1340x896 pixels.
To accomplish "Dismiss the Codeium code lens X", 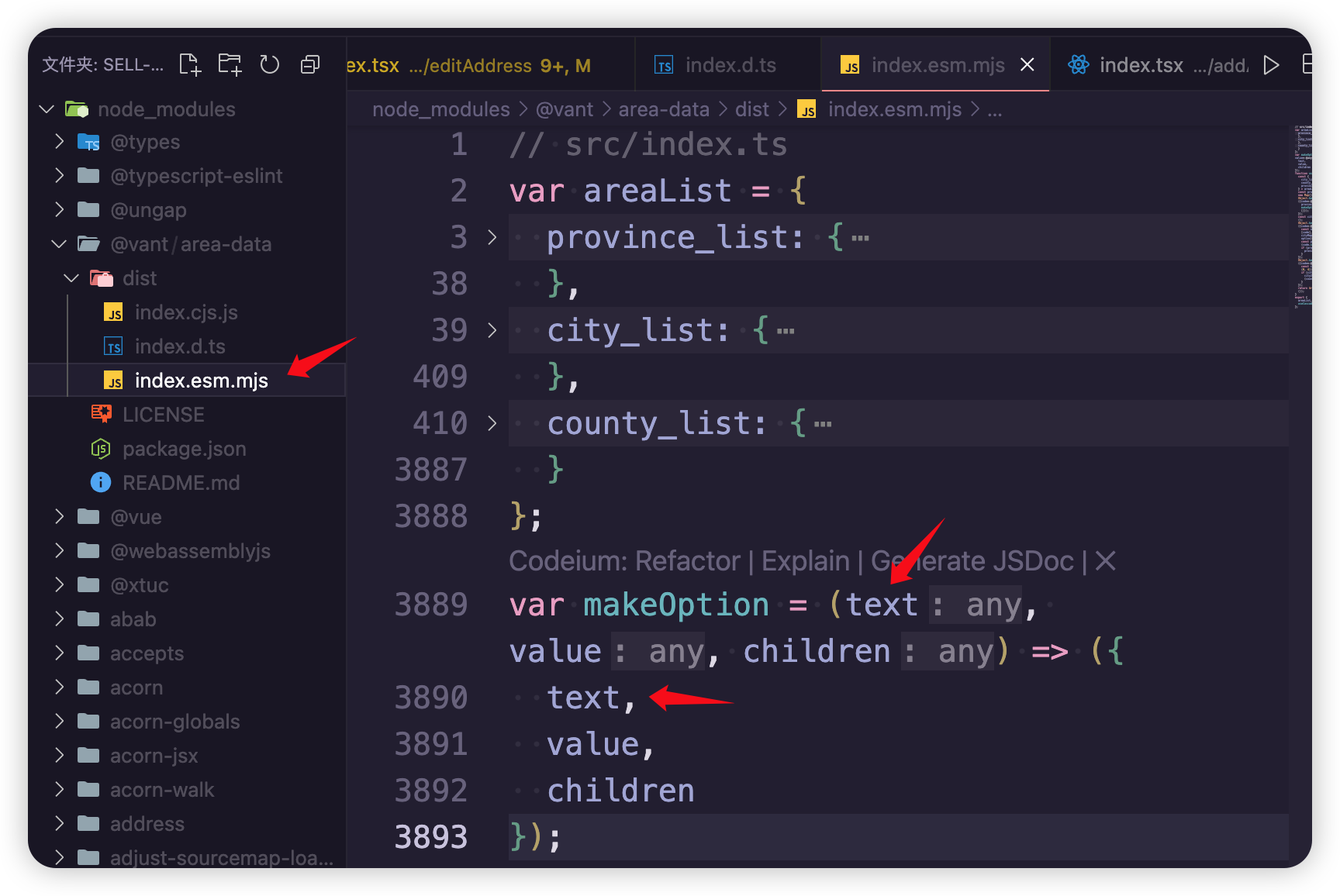I will (1106, 560).
